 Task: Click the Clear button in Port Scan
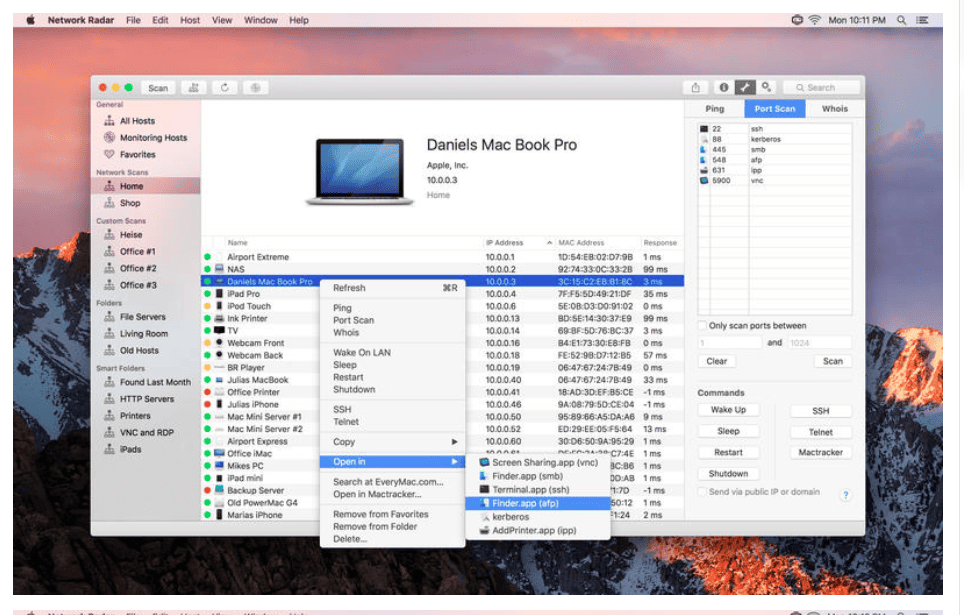click(x=716, y=362)
